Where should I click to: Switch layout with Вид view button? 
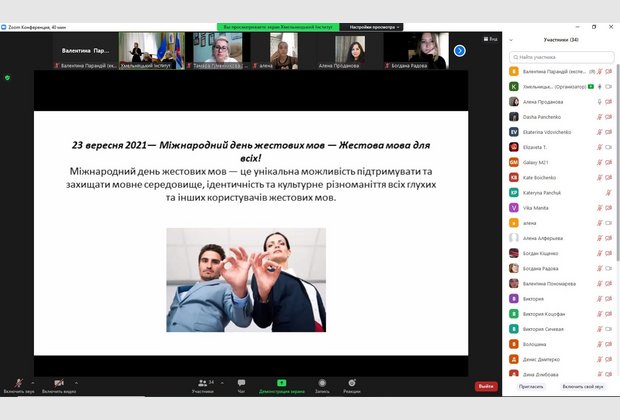tap(490, 39)
